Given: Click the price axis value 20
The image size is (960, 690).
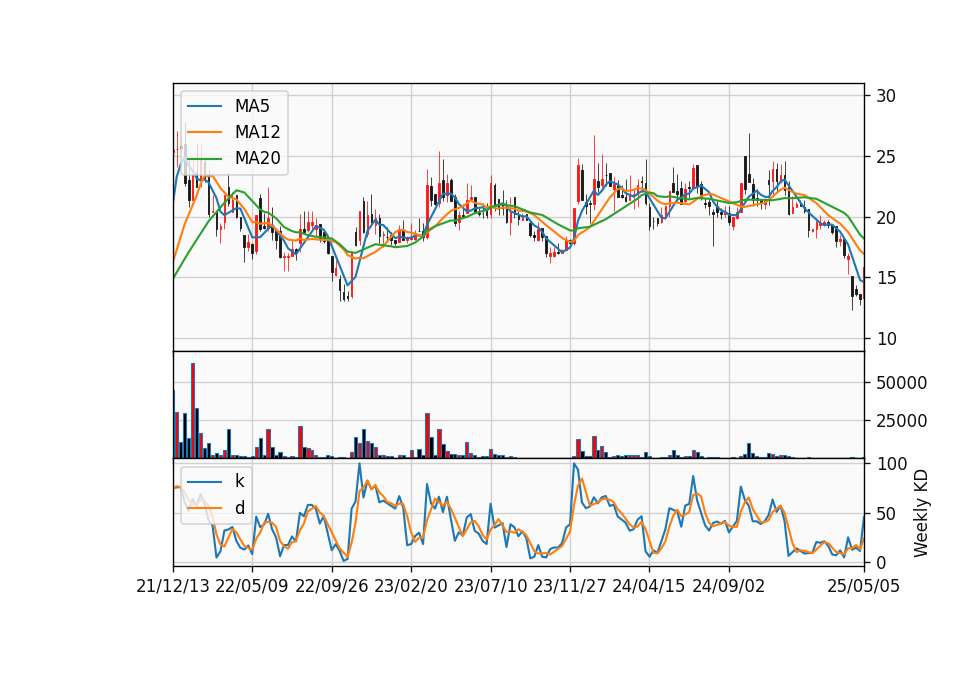Looking at the screenshot, I should tap(886, 218).
